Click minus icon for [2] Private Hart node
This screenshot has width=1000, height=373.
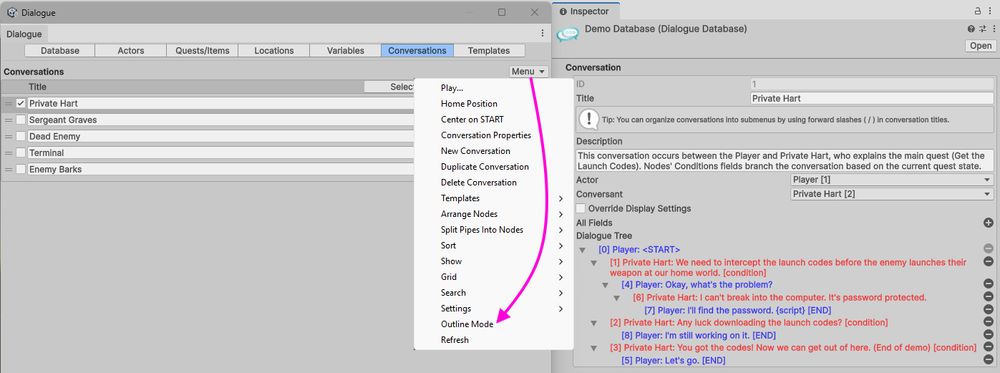(x=989, y=323)
